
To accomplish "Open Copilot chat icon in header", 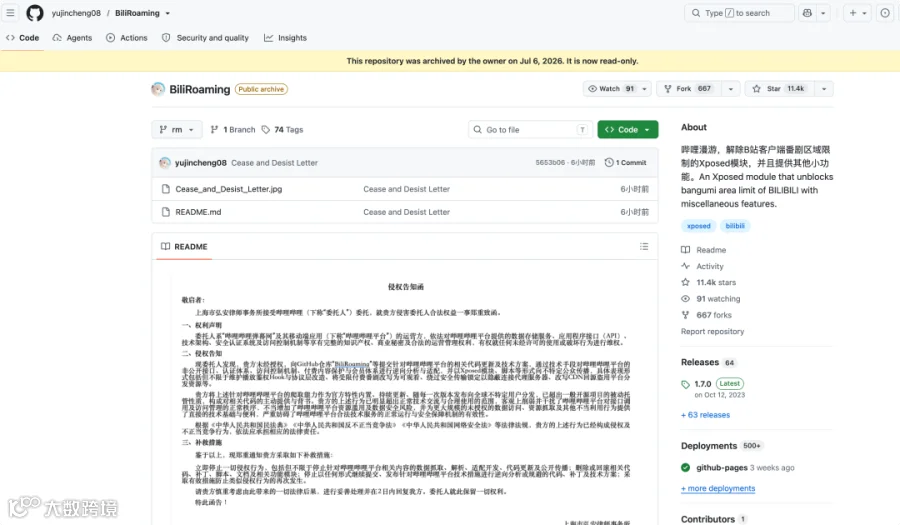I will tap(807, 13).
